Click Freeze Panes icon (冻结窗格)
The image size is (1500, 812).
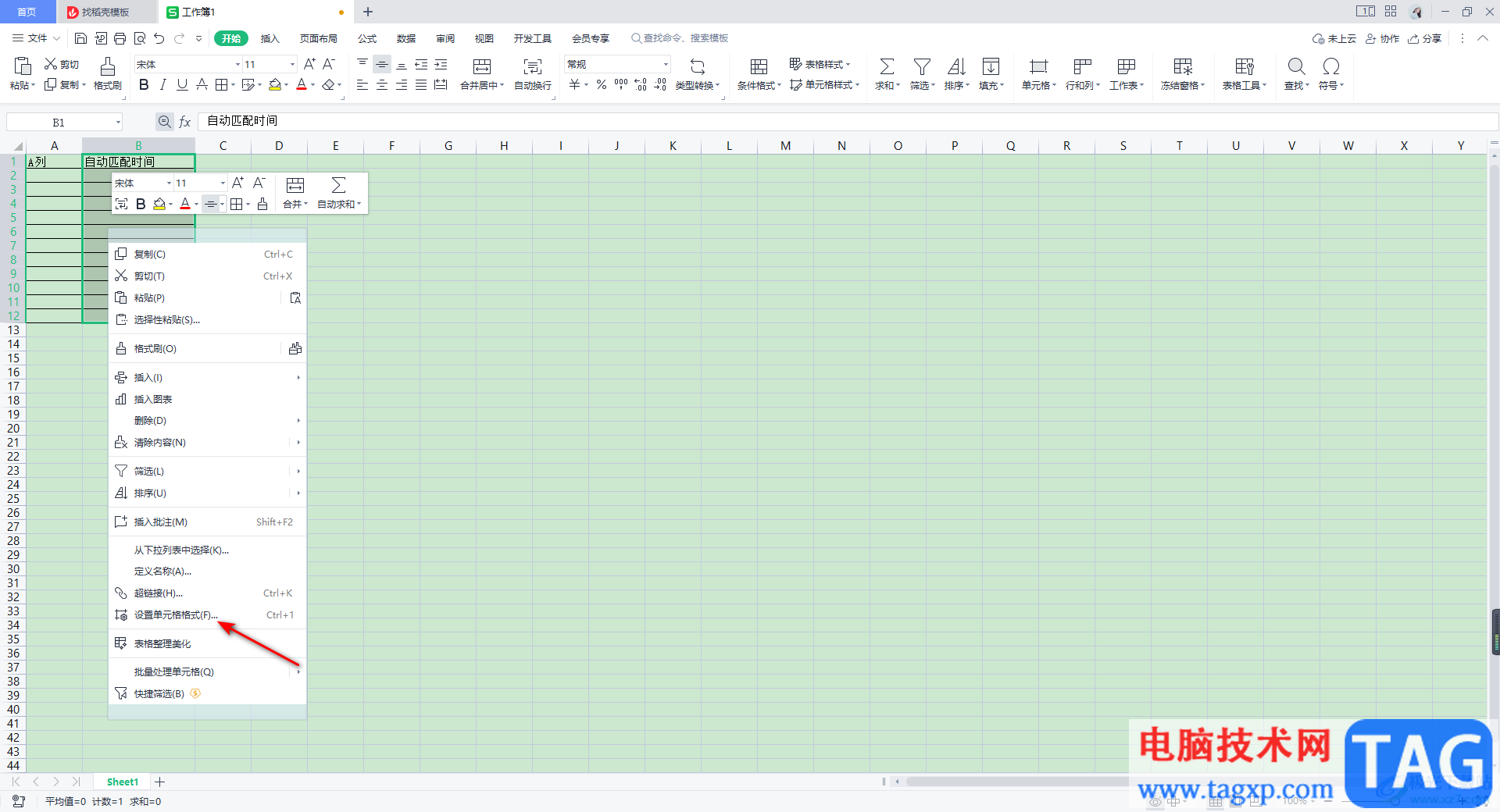pos(1183,66)
